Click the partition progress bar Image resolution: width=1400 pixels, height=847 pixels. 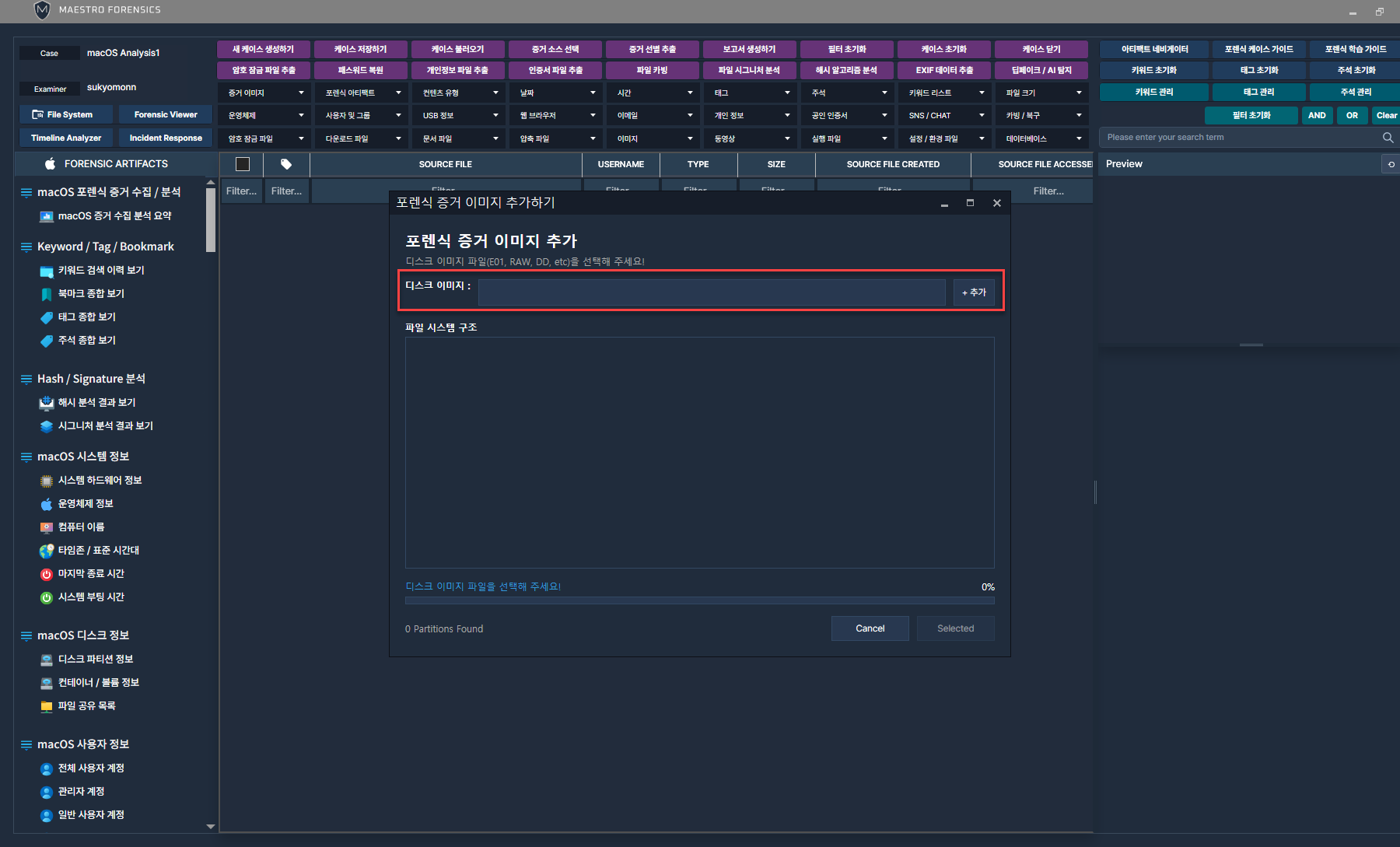[699, 600]
